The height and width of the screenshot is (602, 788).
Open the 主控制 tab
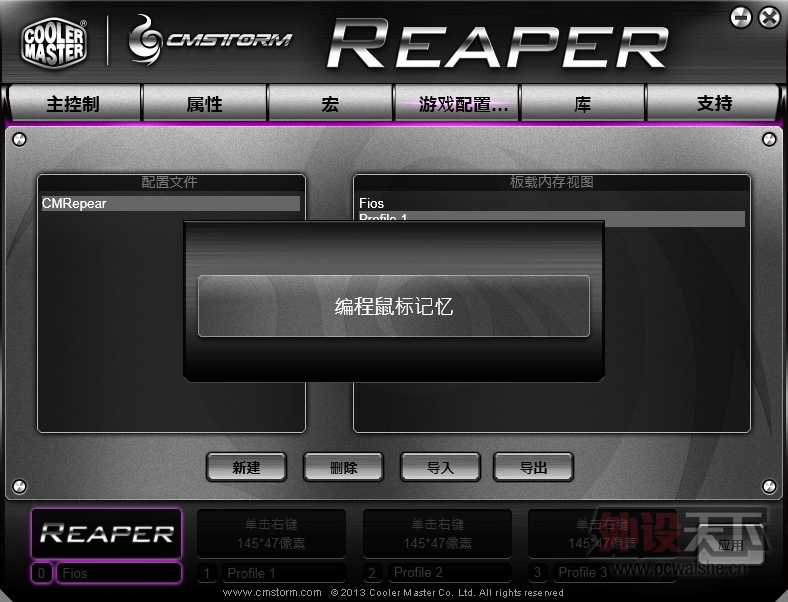(74, 104)
